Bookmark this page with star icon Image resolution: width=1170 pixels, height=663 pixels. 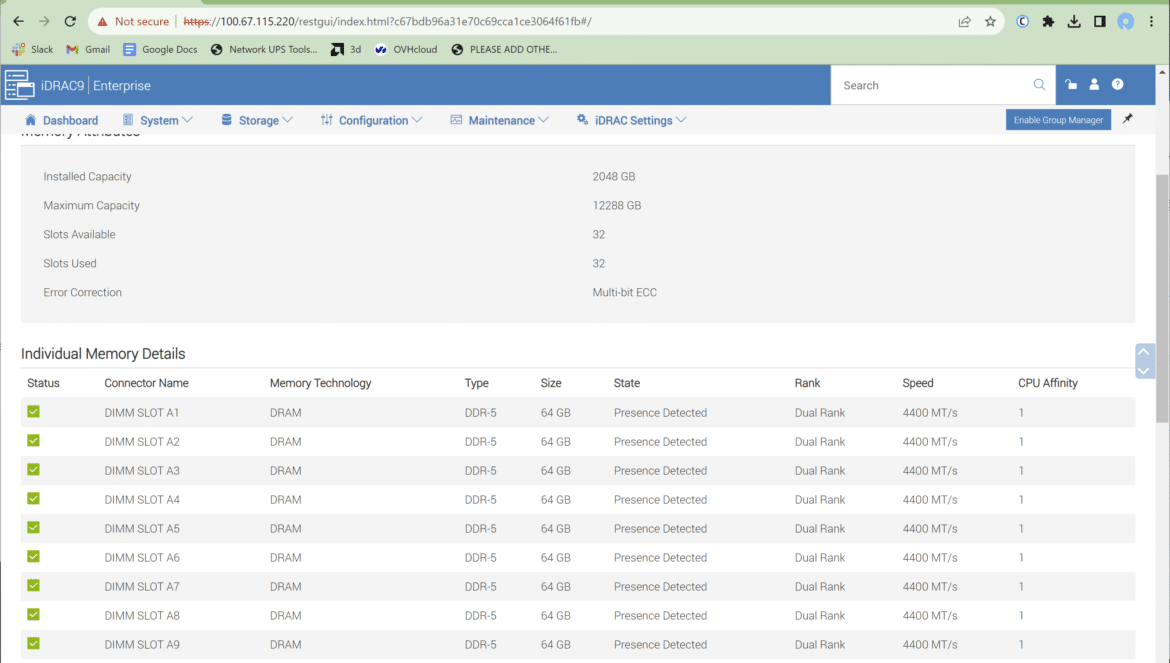point(990,22)
